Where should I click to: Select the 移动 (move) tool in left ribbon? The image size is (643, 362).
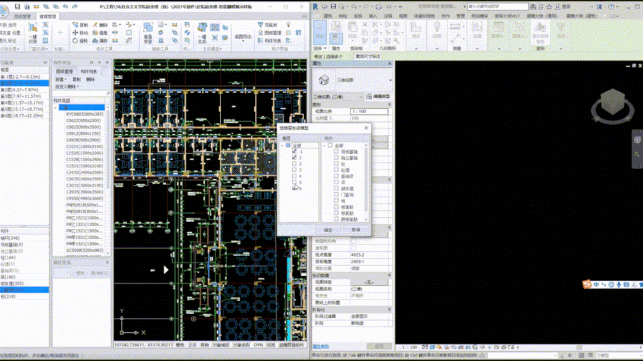(x=80, y=33)
